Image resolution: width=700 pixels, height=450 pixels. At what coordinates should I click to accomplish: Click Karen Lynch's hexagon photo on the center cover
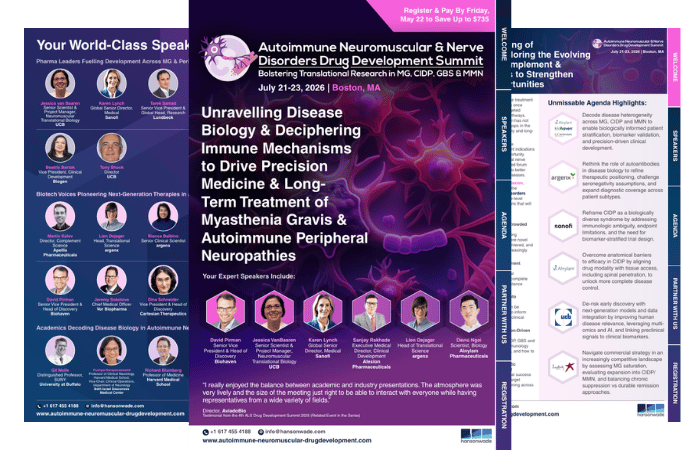(x=323, y=311)
